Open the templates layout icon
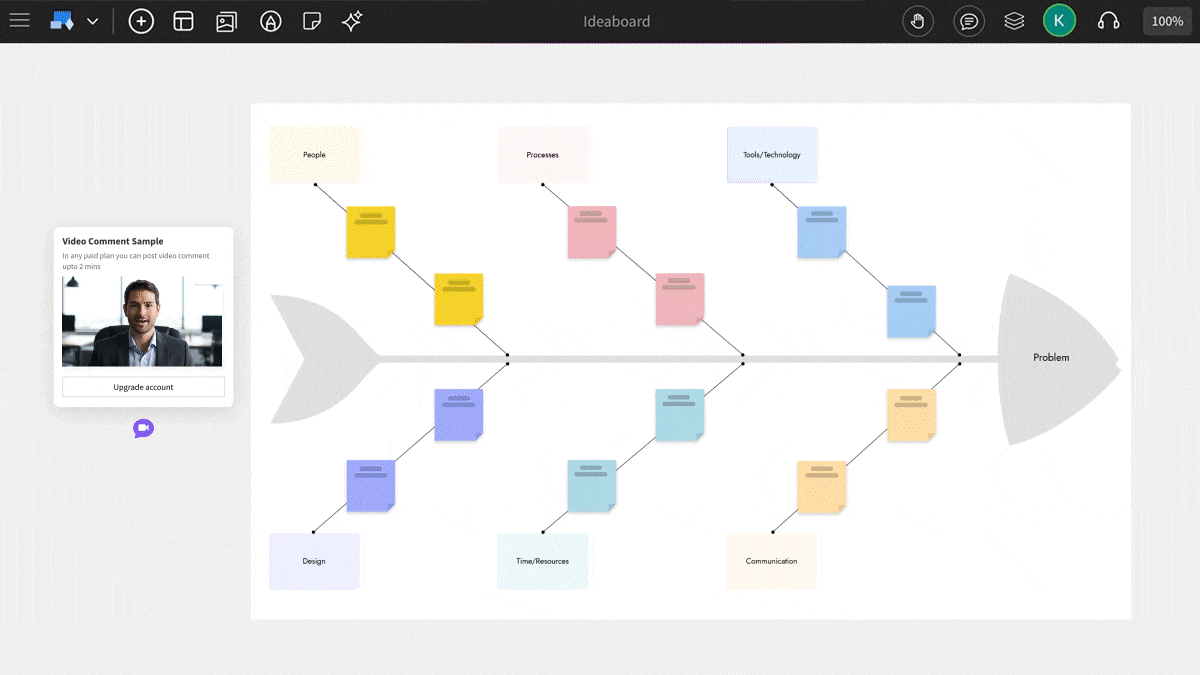Image resolution: width=1200 pixels, height=675 pixels. 183,20
